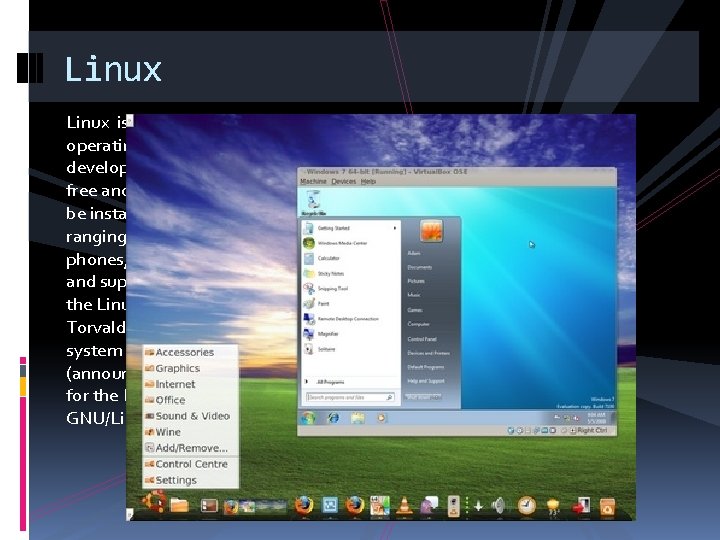
Task: Open Pidgin messenger from the dock
Action: click(x=429, y=506)
